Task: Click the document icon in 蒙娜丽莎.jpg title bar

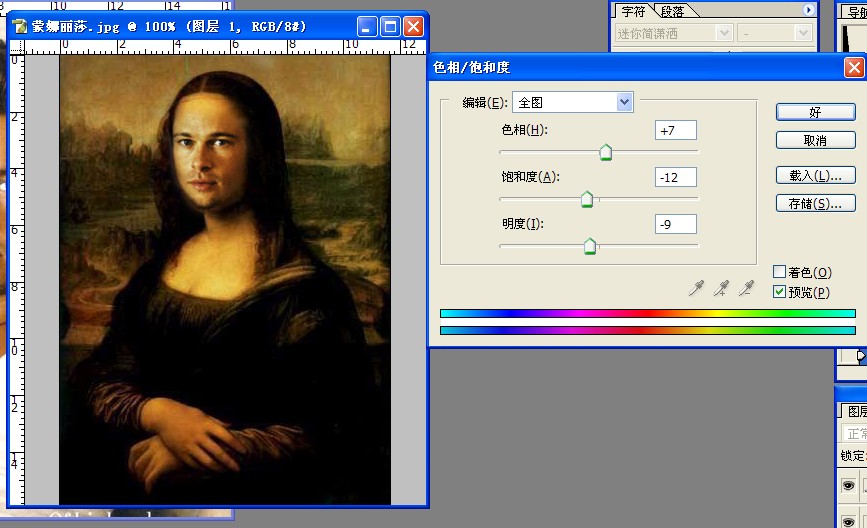Action: click(x=20, y=26)
